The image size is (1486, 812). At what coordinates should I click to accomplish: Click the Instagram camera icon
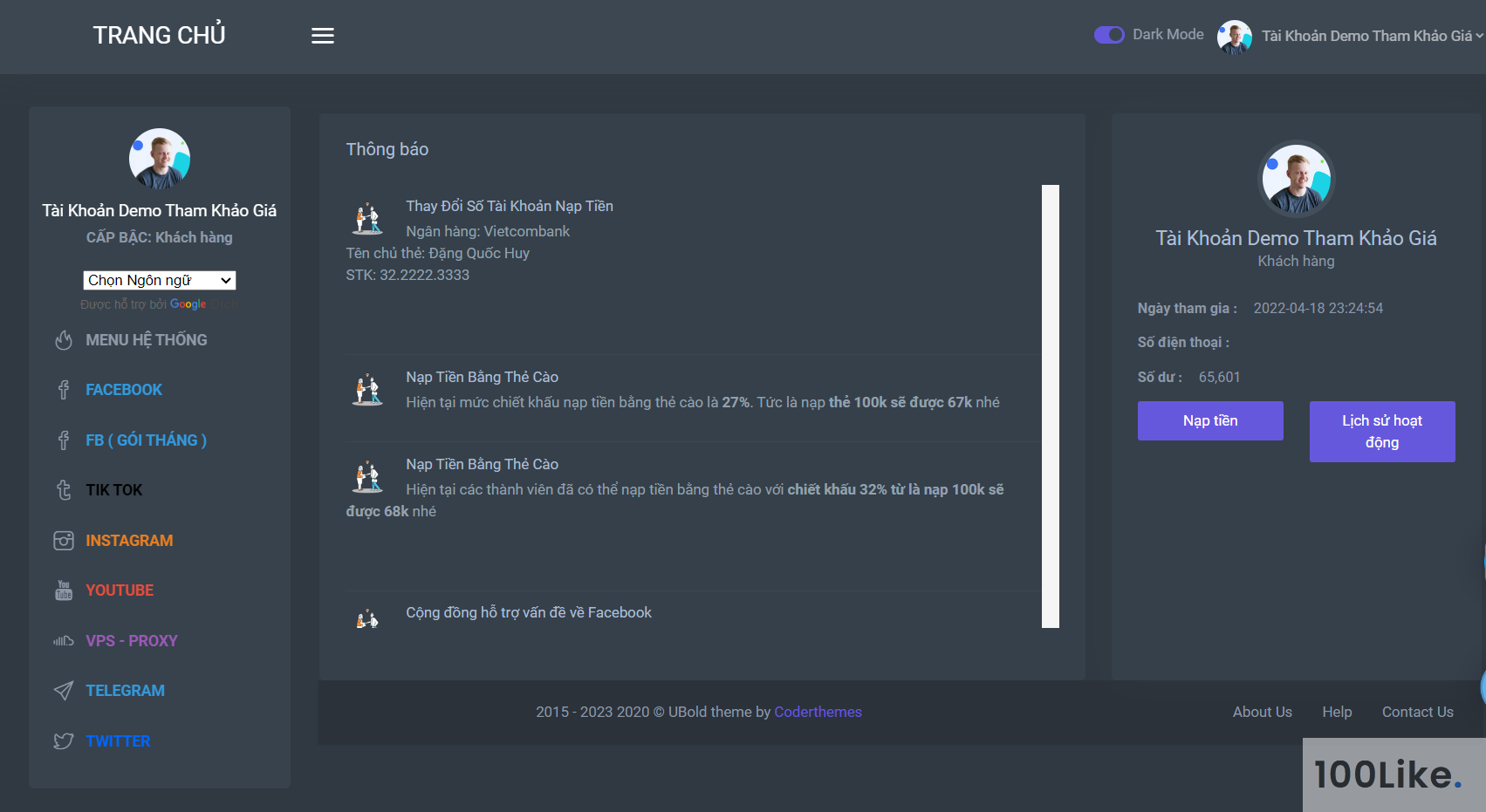point(64,541)
